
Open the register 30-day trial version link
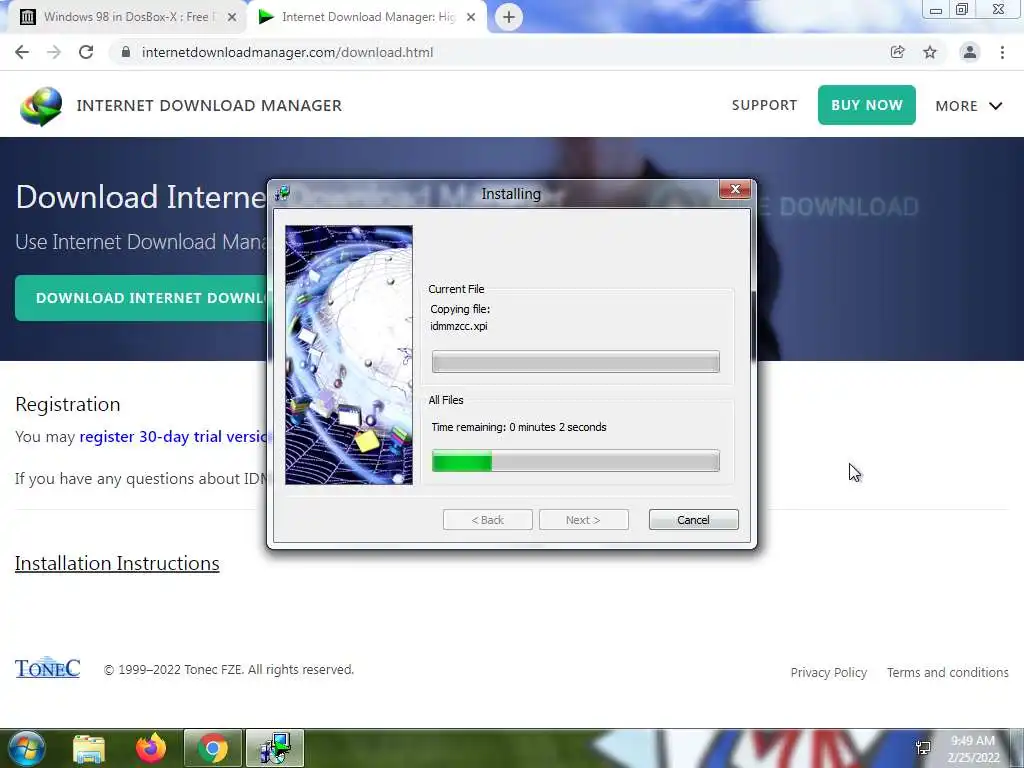tap(175, 436)
